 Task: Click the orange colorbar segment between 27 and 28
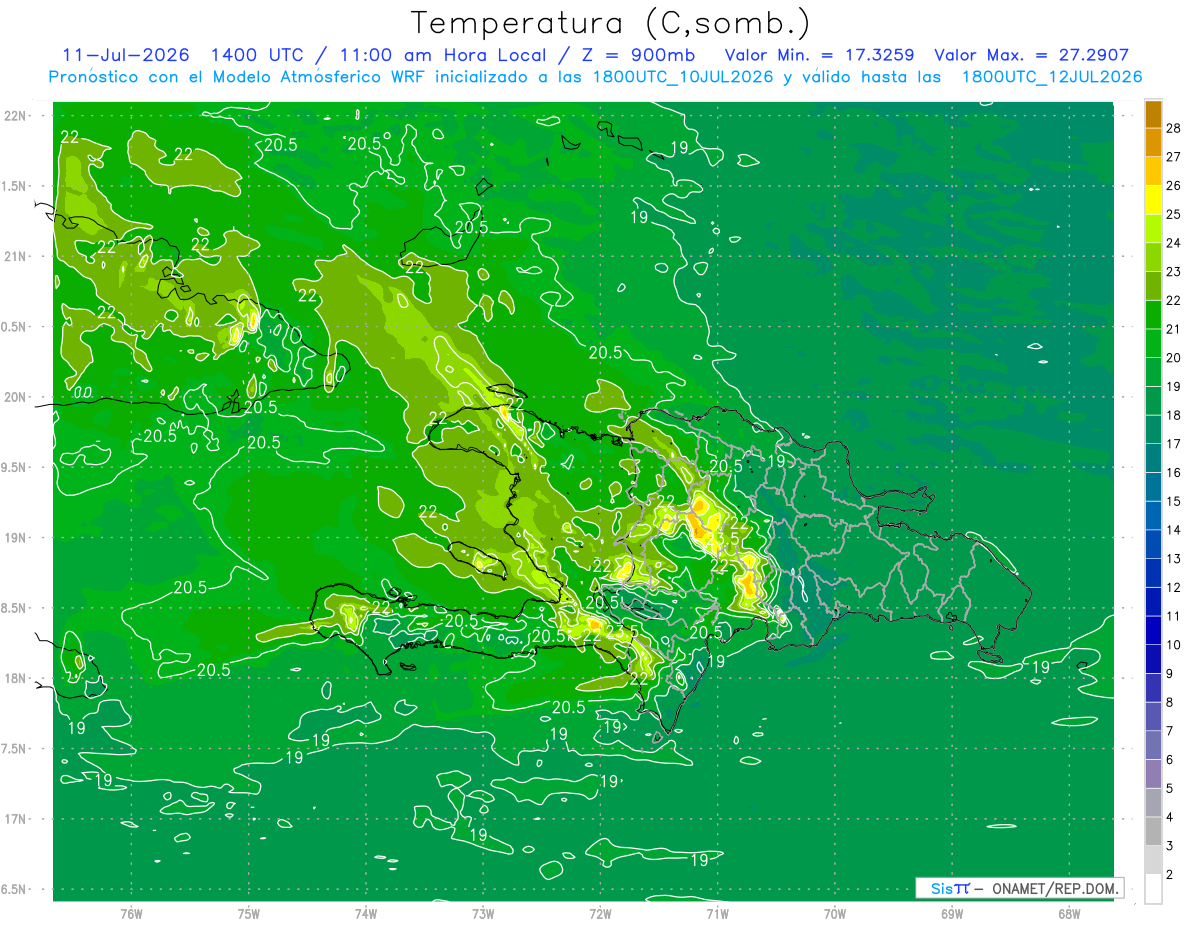tap(1153, 142)
